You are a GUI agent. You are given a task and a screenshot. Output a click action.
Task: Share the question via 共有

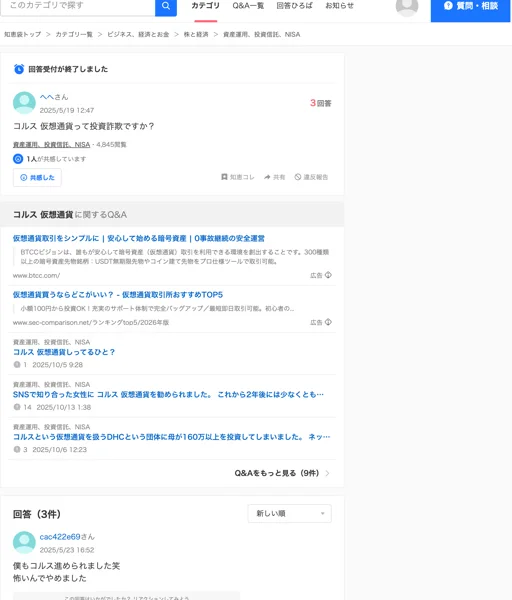point(274,177)
